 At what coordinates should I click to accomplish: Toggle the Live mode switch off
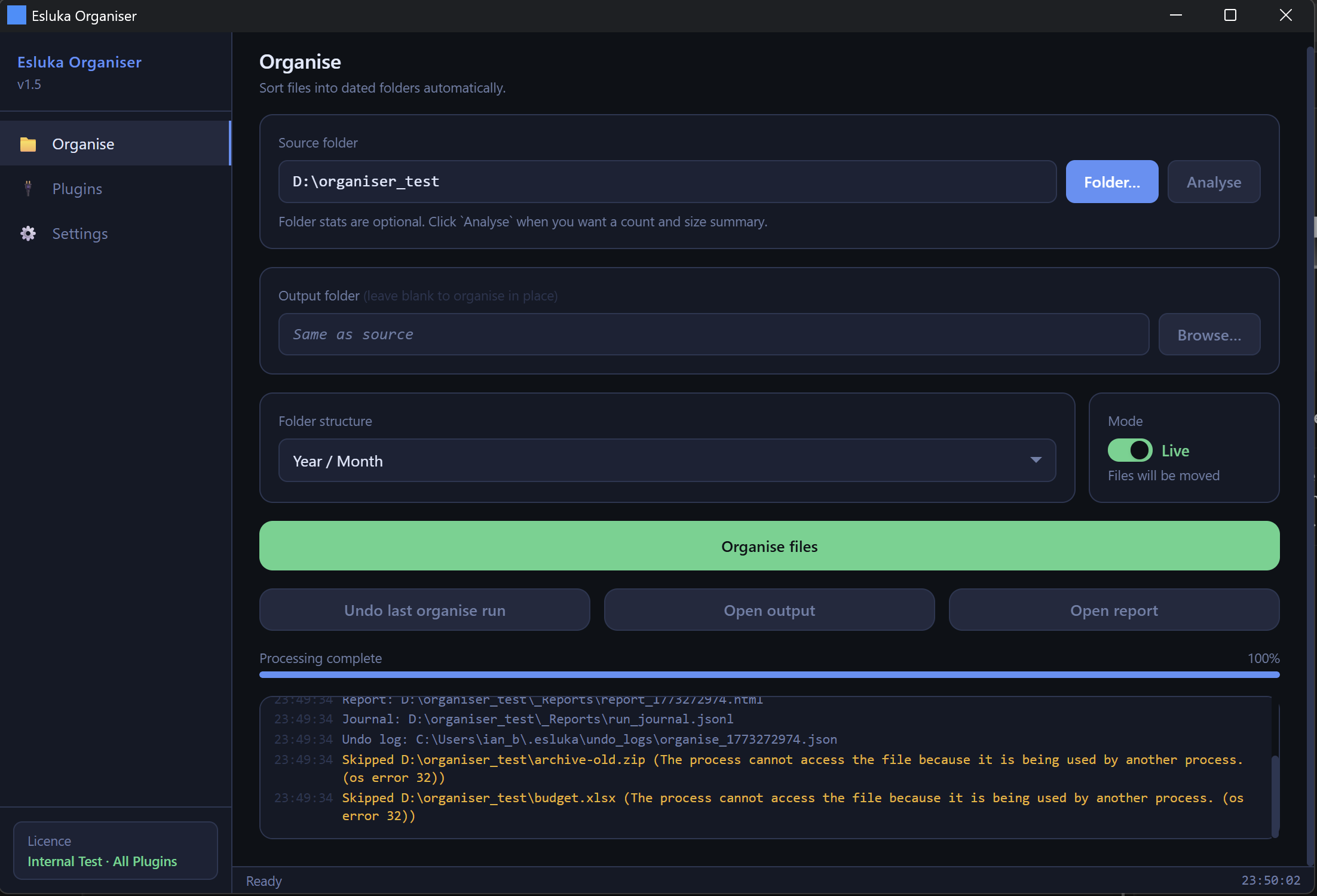click(1129, 450)
